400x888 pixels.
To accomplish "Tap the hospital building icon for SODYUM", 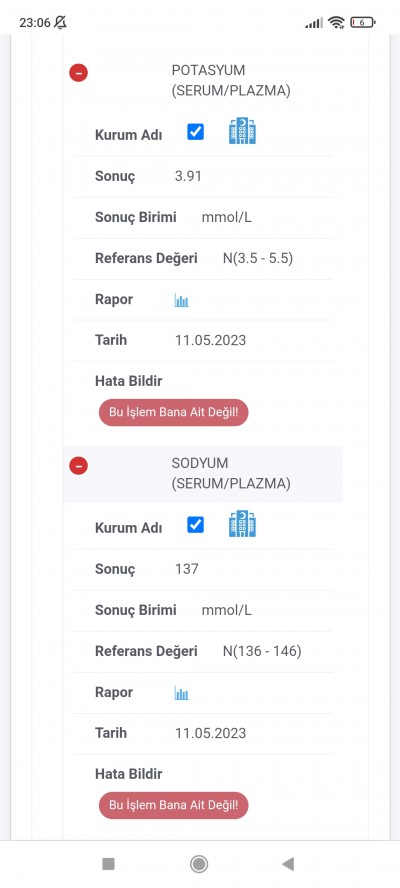I will [x=242, y=524].
